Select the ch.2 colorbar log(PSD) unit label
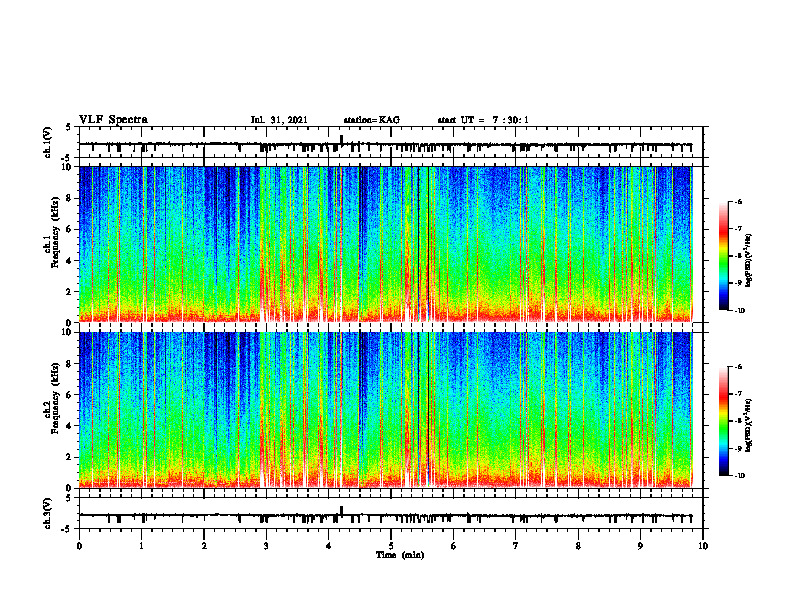Screen dimensions: 792x612 749,425
